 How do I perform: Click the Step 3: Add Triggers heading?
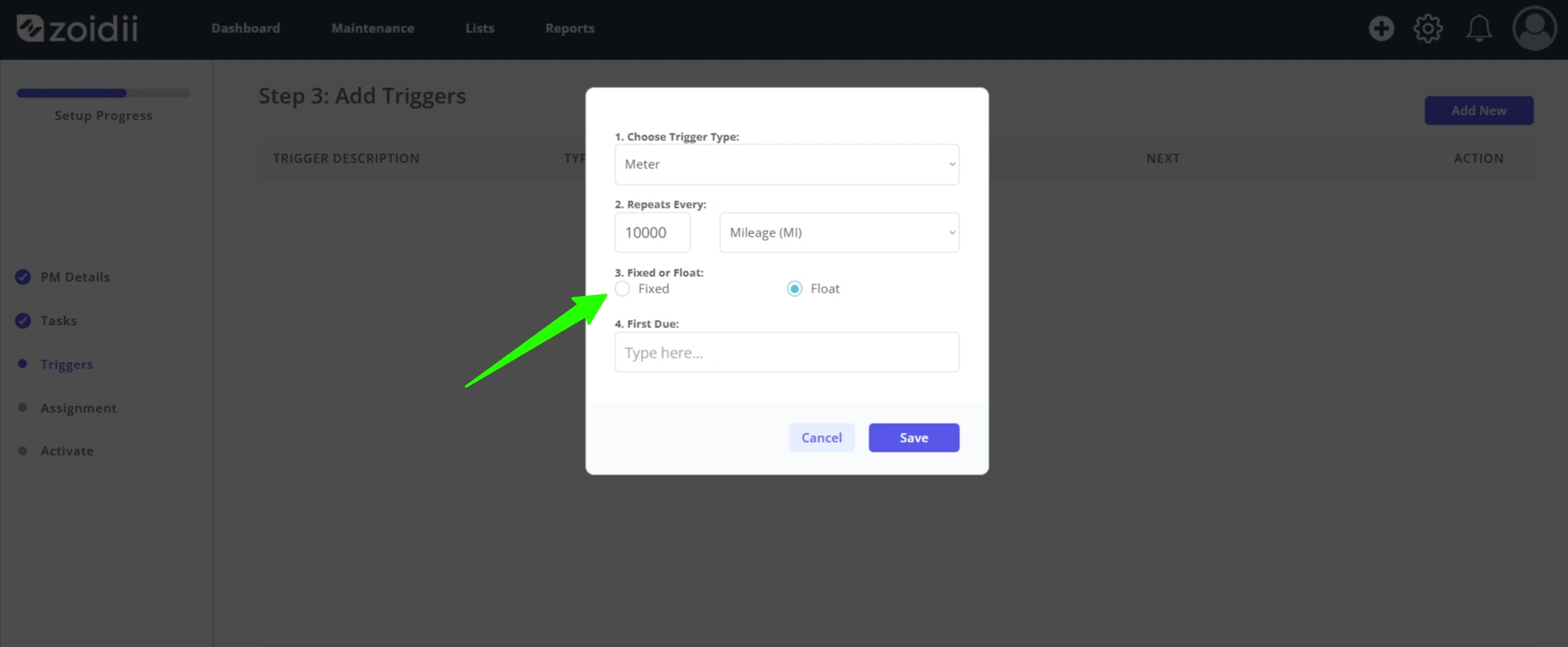tap(362, 96)
